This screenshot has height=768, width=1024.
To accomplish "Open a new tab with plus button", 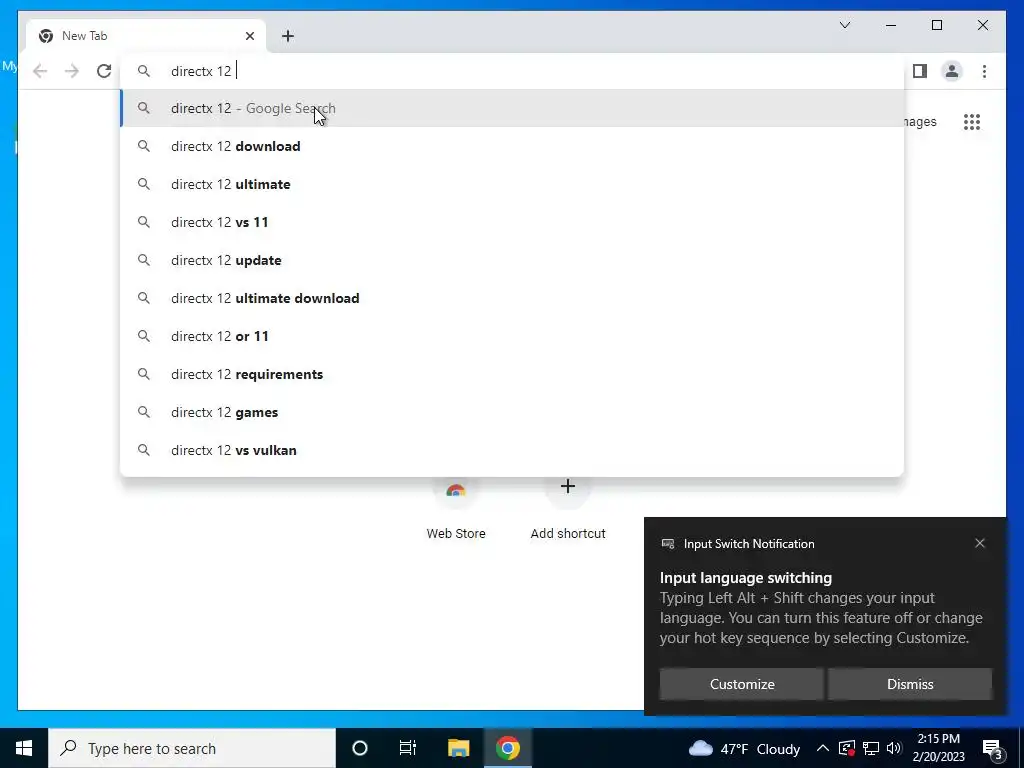I will click(288, 36).
